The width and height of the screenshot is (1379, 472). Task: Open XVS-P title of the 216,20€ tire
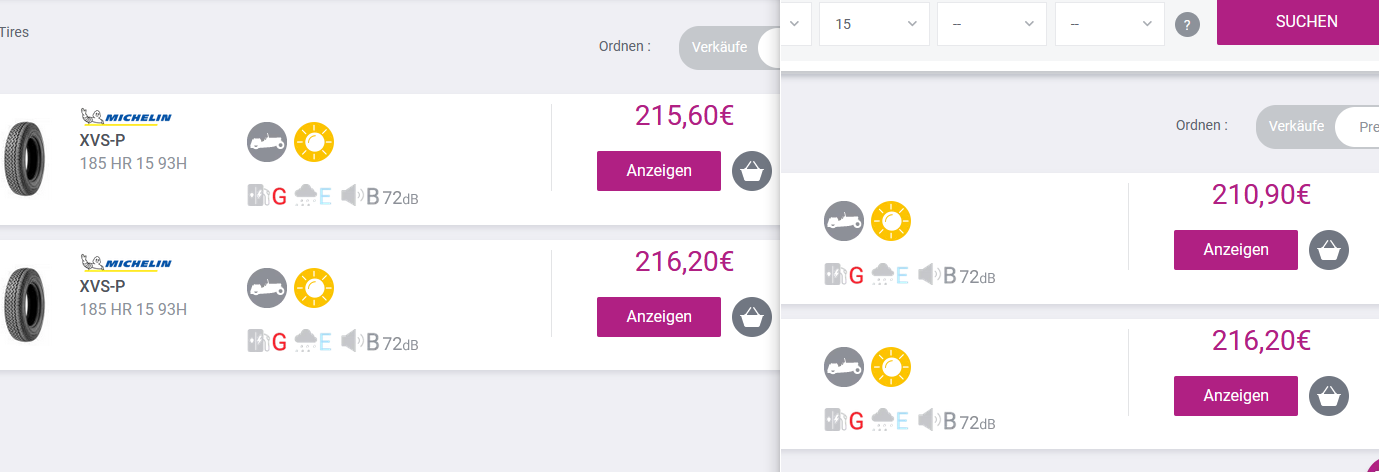pos(102,286)
